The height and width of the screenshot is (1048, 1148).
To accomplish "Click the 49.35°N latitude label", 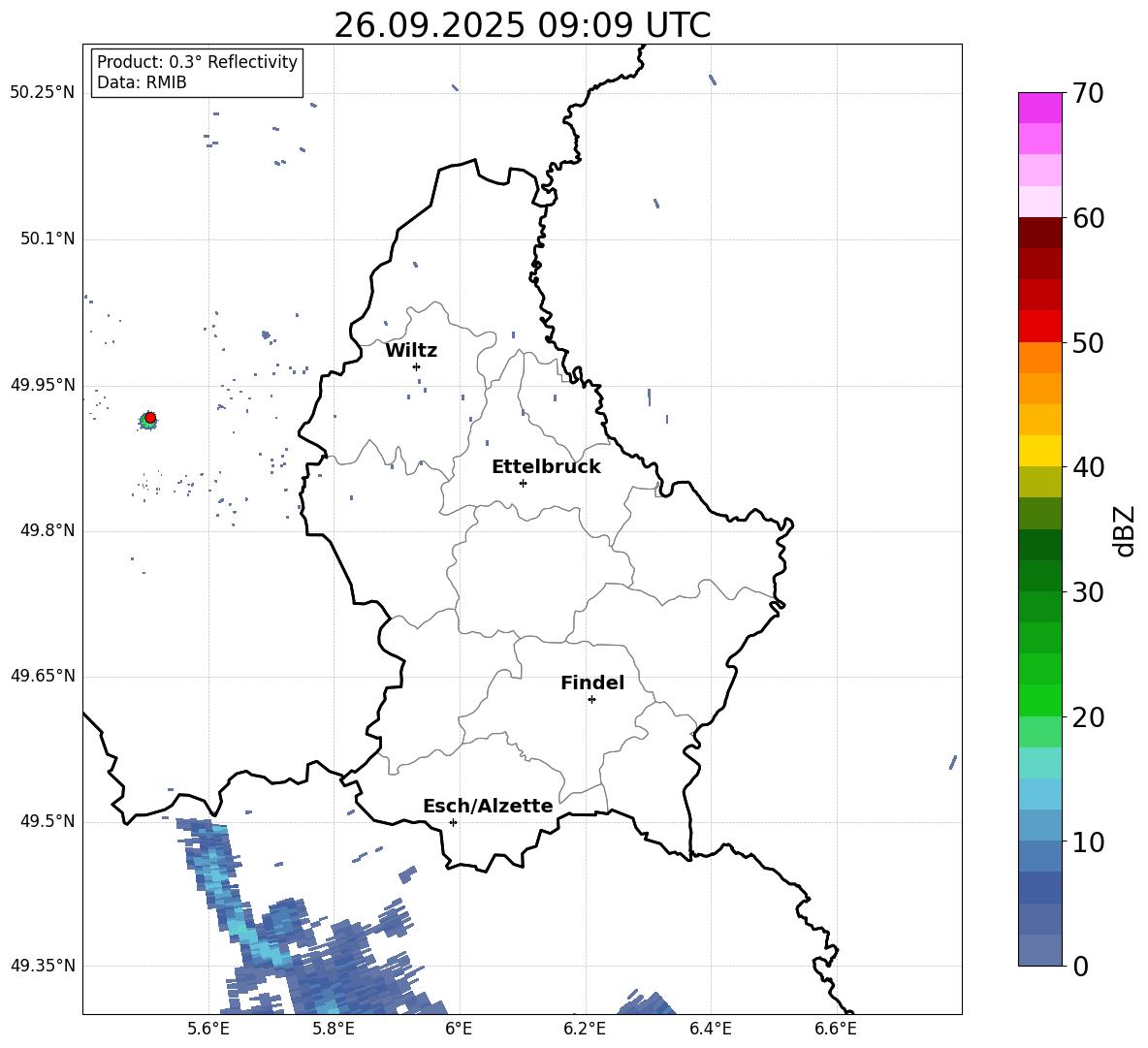I will click(42, 966).
